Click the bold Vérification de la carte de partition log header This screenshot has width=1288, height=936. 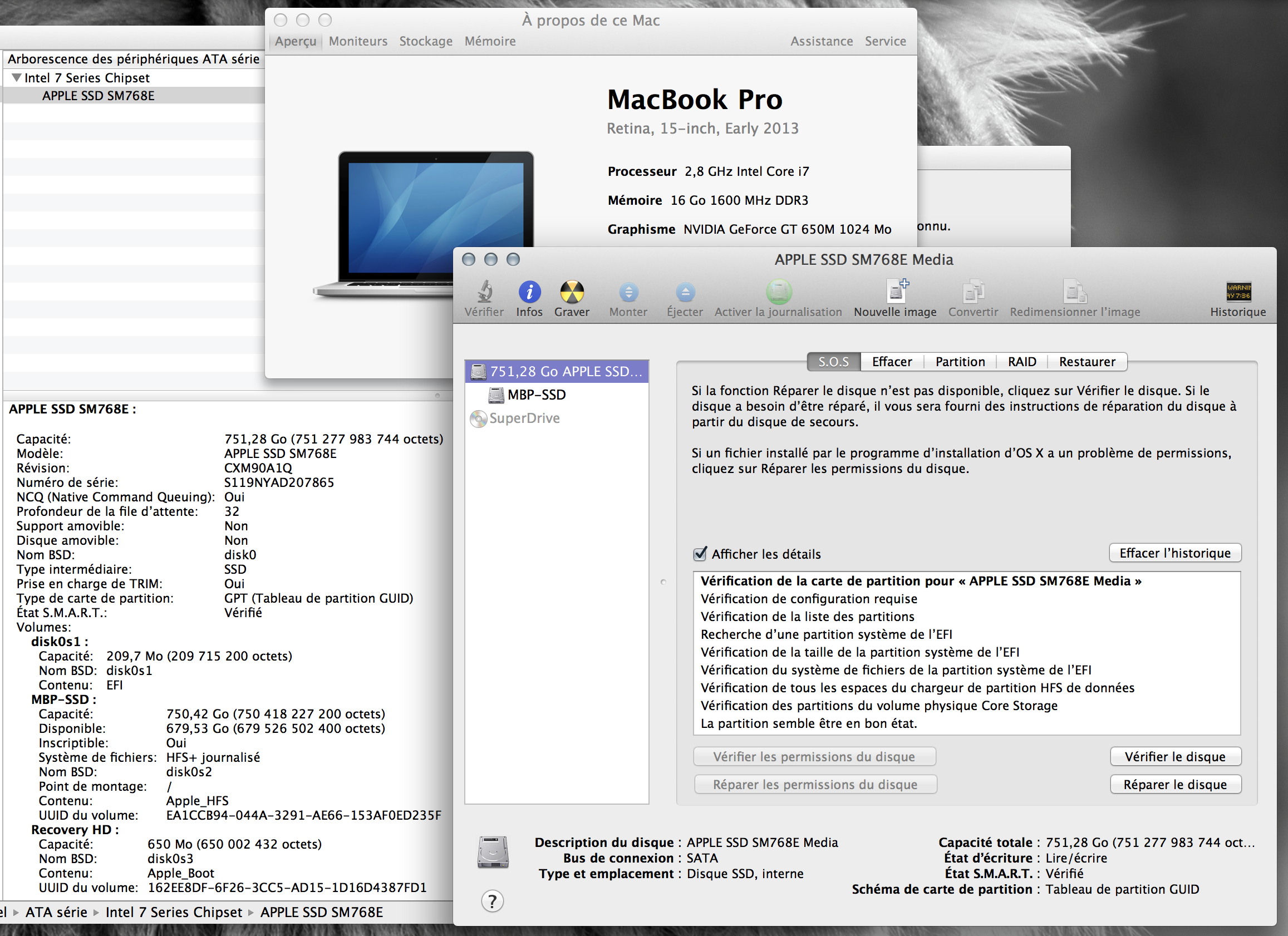click(x=921, y=581)
